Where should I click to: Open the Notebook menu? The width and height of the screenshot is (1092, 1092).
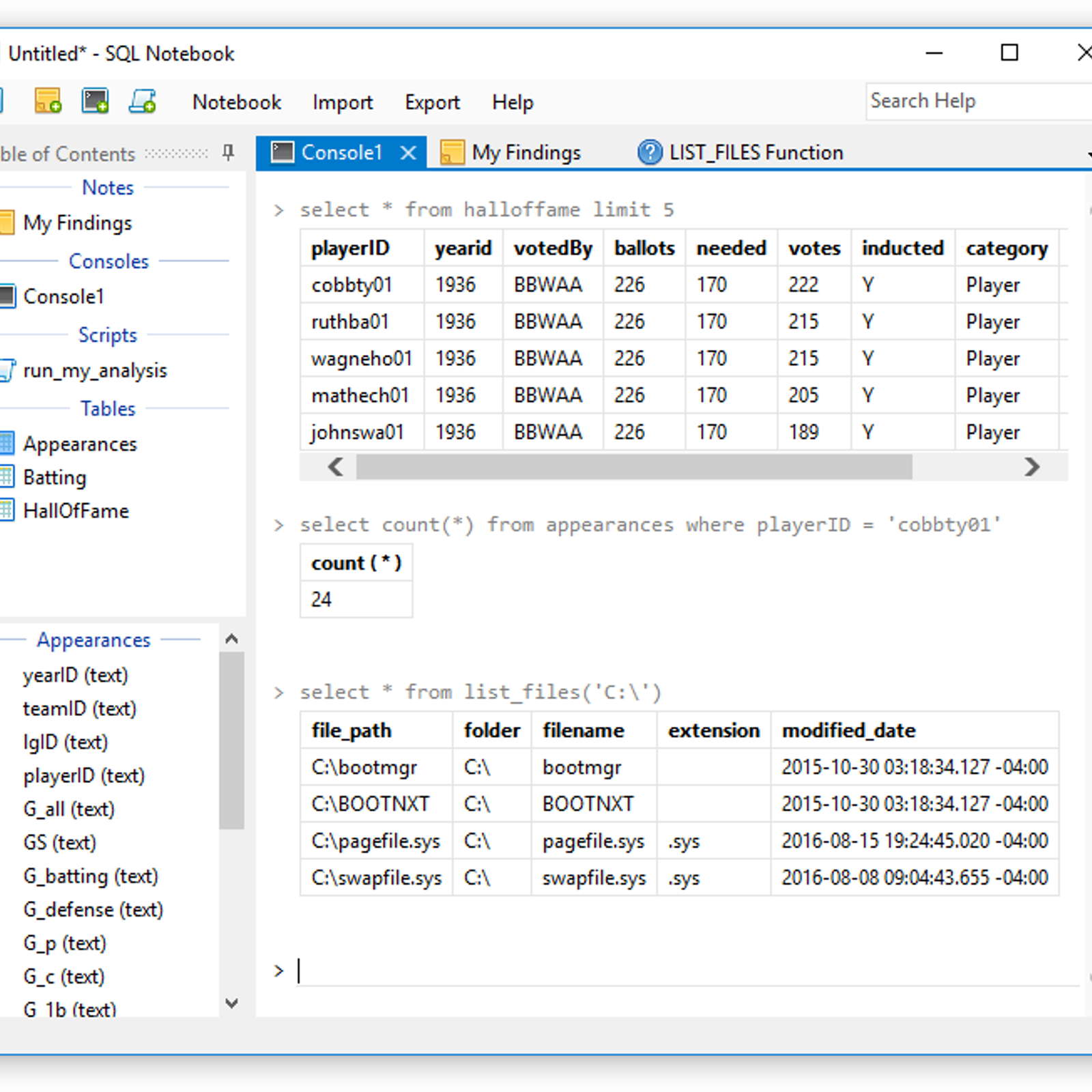point(236,102)
